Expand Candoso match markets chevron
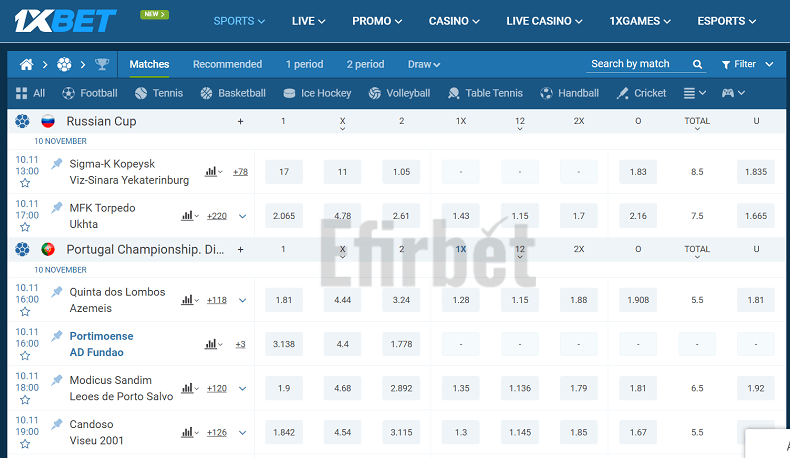Viewport: 790px width, 458px height. [x=242, y=432]
